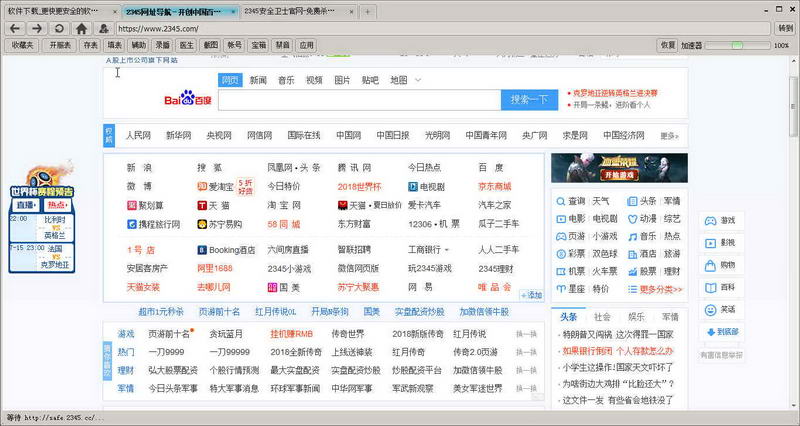This screenshot has height=426, width=800.
Task: Select the 新闻 search category tab
Action: 258,80
